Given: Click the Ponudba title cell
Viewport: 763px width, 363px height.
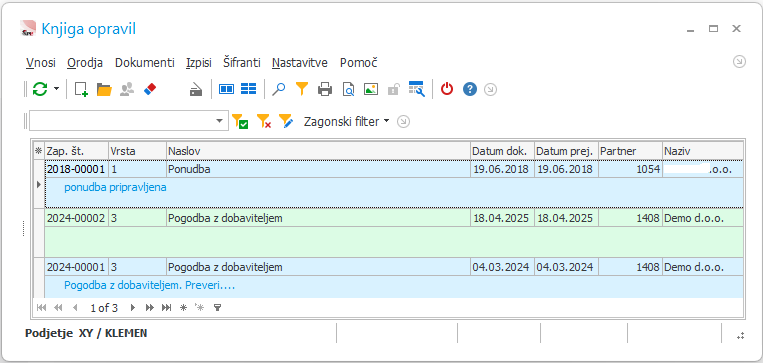Looking at the screenshot, I should (x=318, y=169).
